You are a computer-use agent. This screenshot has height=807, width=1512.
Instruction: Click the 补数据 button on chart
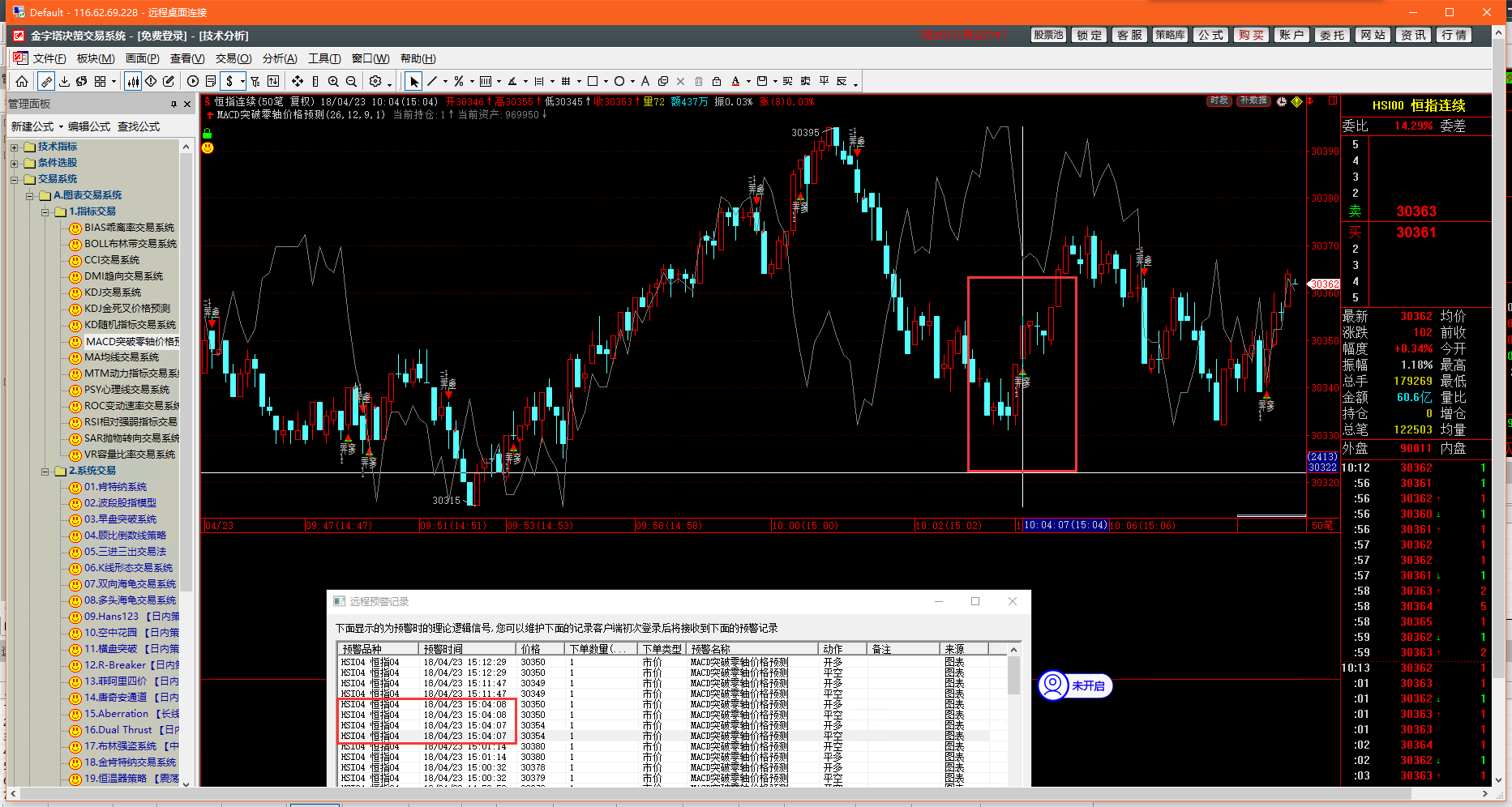click(x=1253, y=101)
